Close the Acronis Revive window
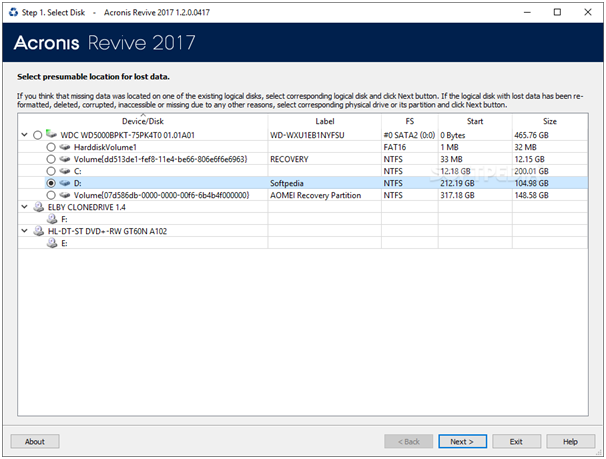This screenshot has width=606, height=459. coord(588,12)
